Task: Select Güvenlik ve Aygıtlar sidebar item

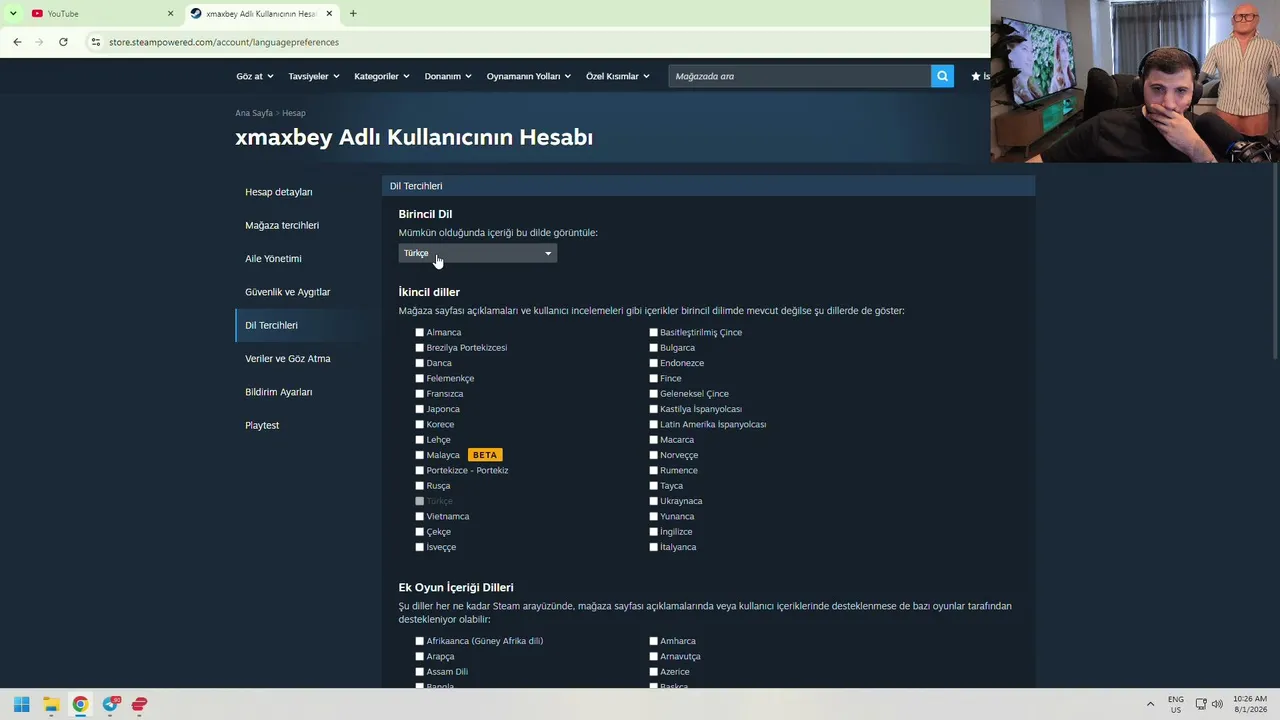Action: [x=288, y=292]
